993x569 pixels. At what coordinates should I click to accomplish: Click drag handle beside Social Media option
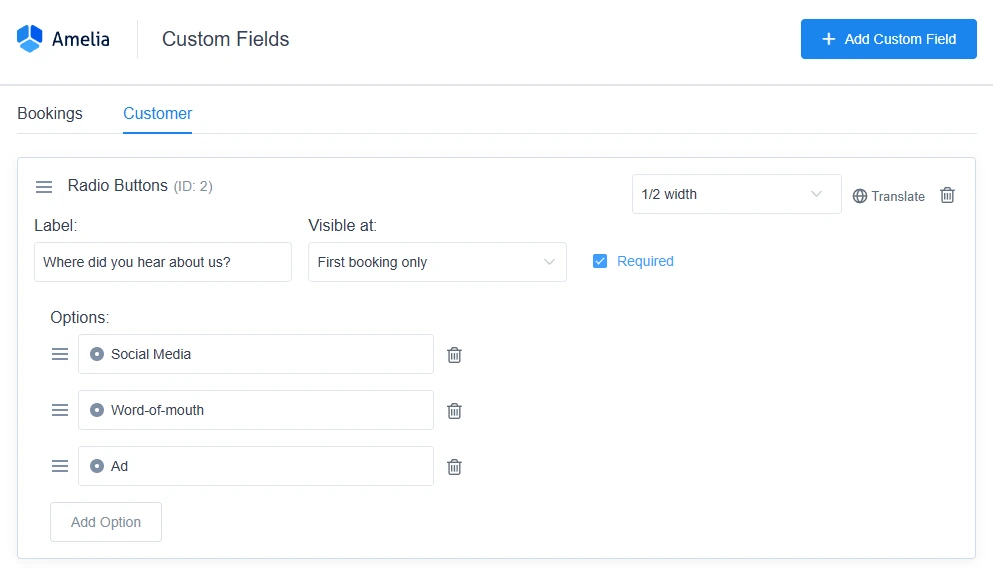(x=60, y=354)
